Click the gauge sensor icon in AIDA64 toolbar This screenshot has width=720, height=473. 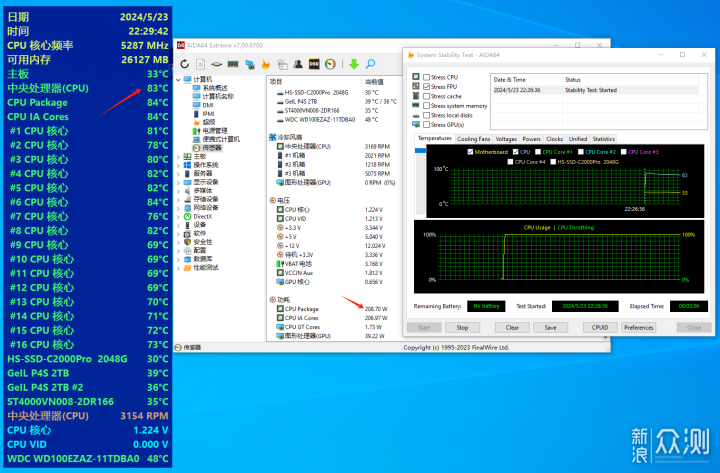click(330, 64)
